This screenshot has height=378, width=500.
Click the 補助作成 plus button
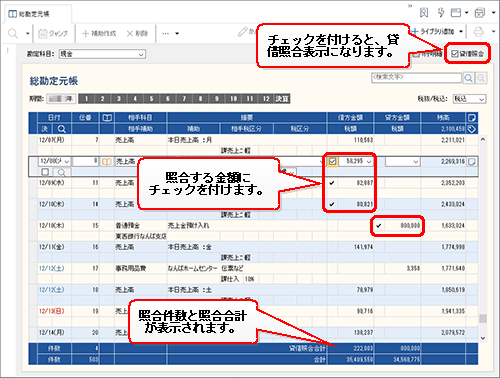99,33
